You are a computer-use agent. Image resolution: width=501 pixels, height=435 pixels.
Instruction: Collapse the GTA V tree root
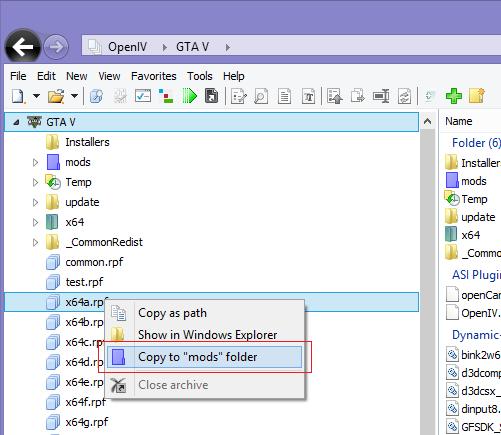point(16,122)
